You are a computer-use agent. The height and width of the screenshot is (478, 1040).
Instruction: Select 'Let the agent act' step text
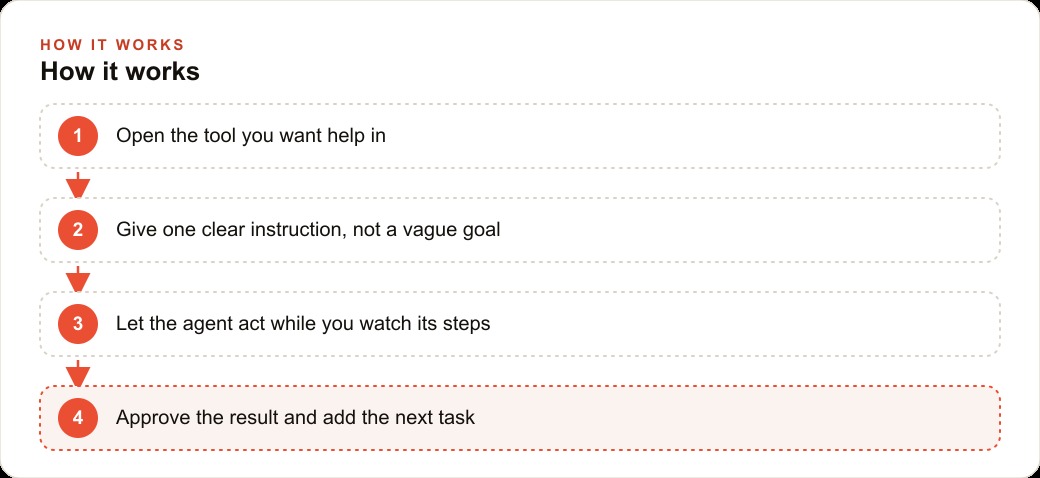click(303, 324)
